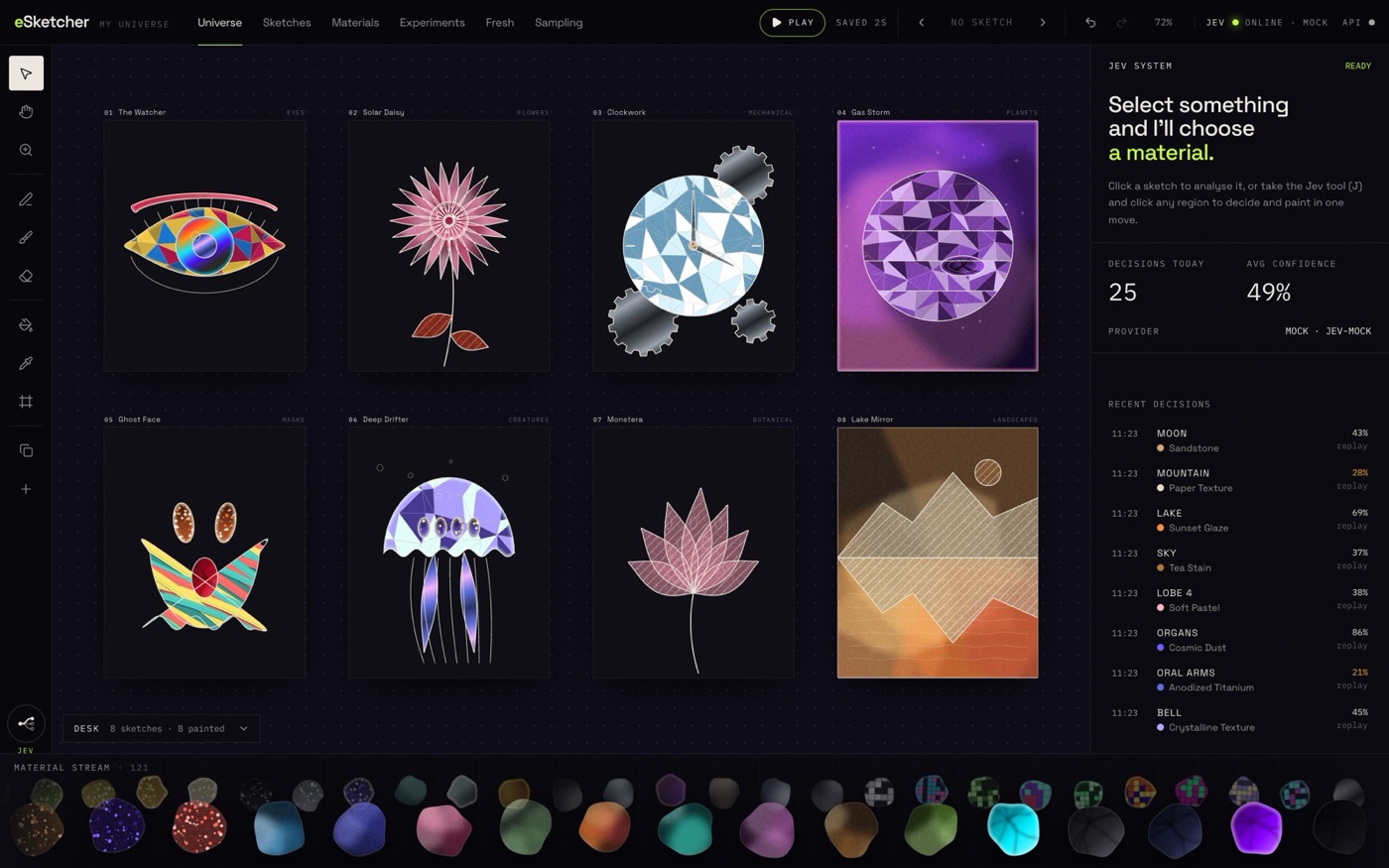Select the arrow pointer tool

pyautogui.click(x=26, y=73)
